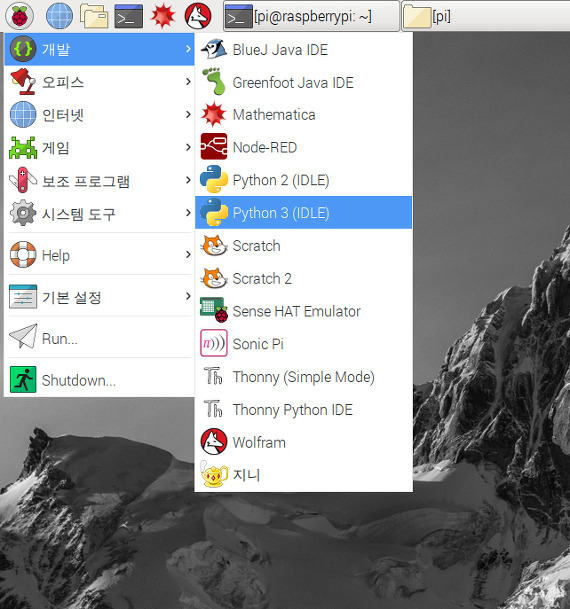Open the Raspberry Pi main menu
This screenshot has width=570, height=609.
pos(19,16)
